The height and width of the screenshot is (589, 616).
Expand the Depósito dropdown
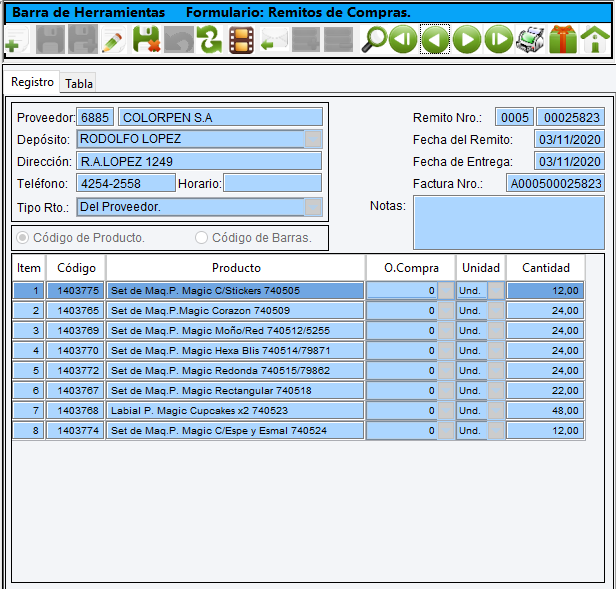[314, 139]
